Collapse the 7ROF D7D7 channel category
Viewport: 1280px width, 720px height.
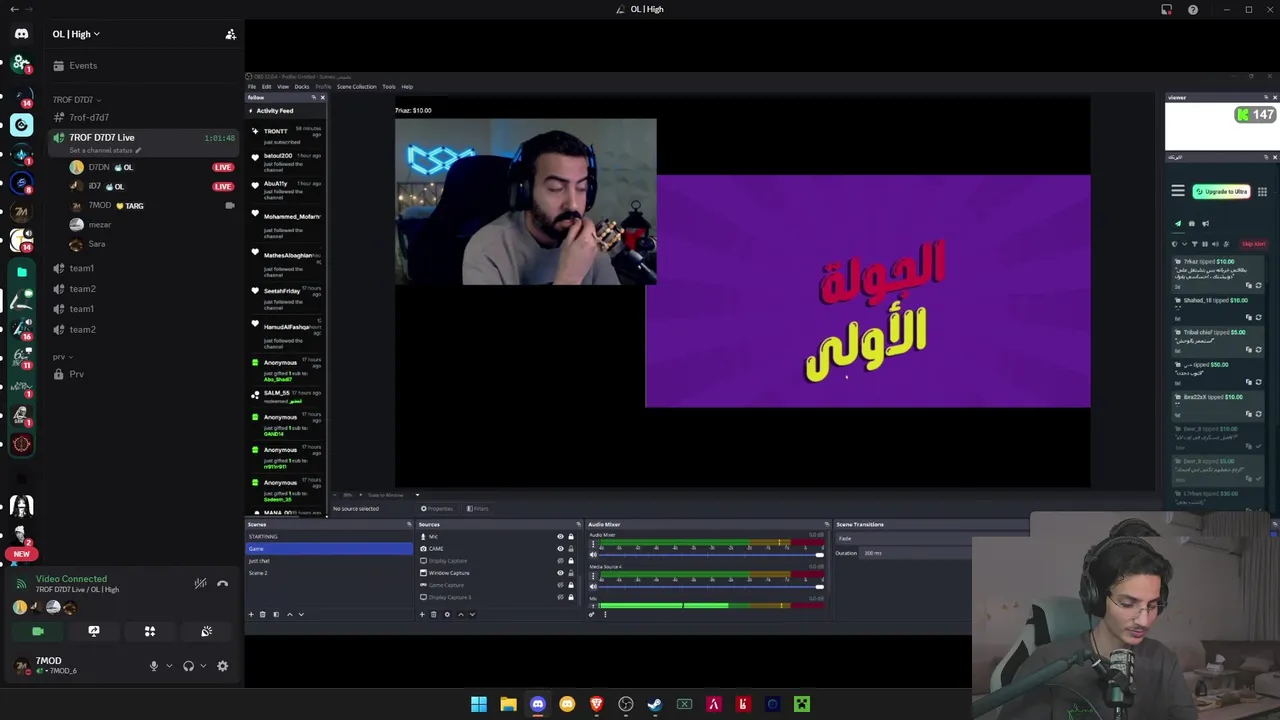click(76, 100)
